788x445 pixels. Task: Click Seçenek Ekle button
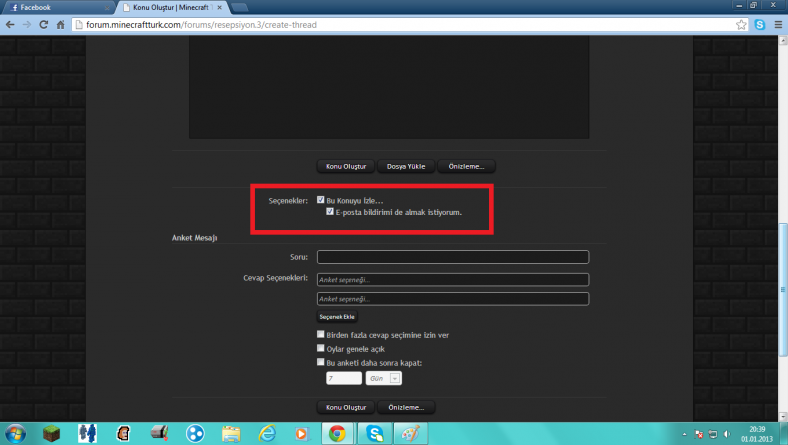tap(337, 317)
